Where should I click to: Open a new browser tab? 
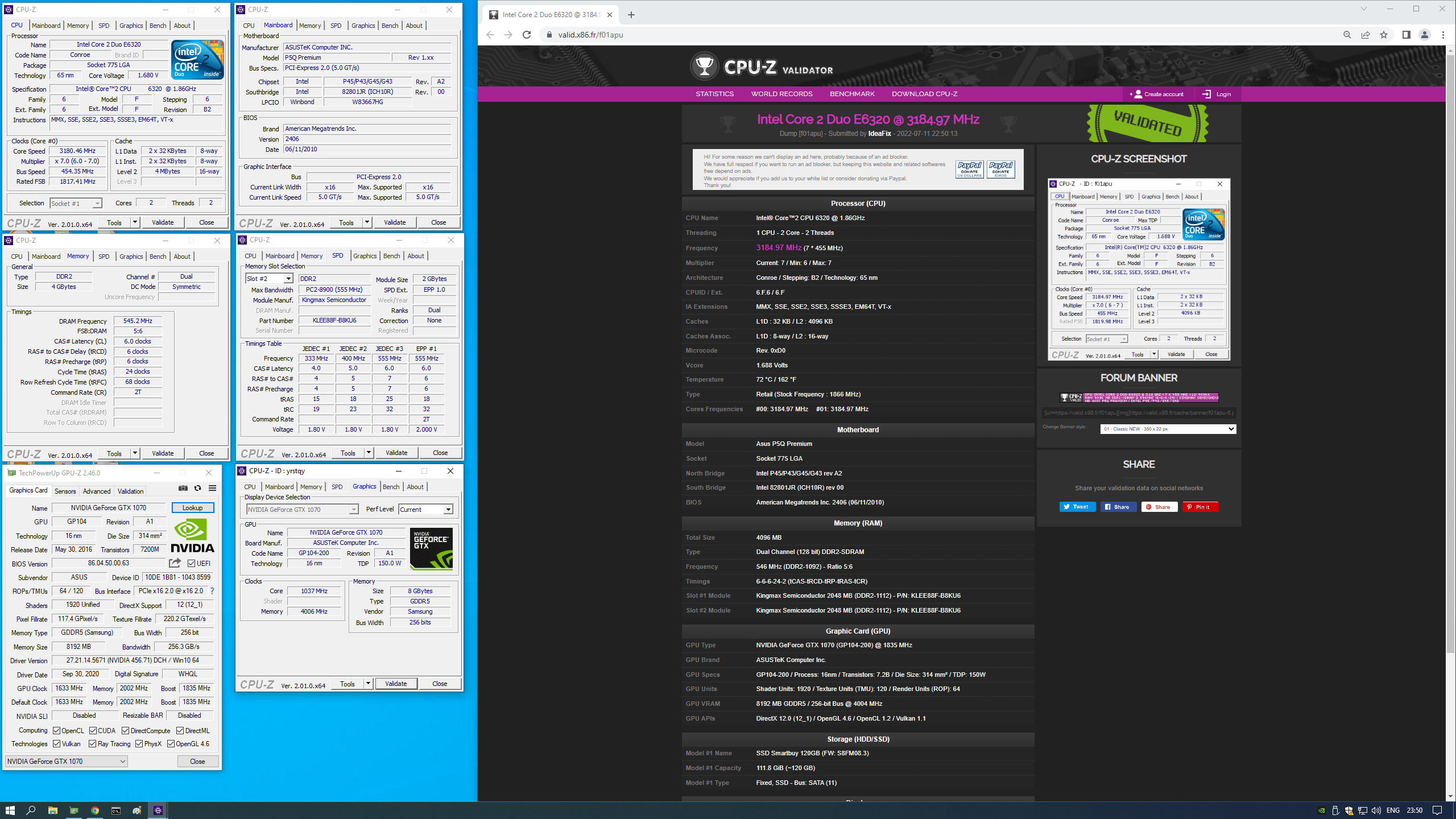coord(631,15)
